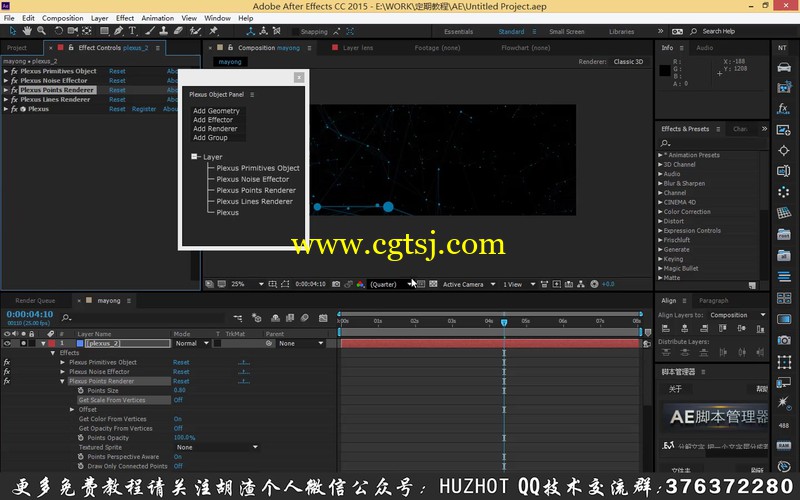Screen dimensions: 800x500
Task: Toggle Get Scale From Vertices Off value
Action: point(178,400)
